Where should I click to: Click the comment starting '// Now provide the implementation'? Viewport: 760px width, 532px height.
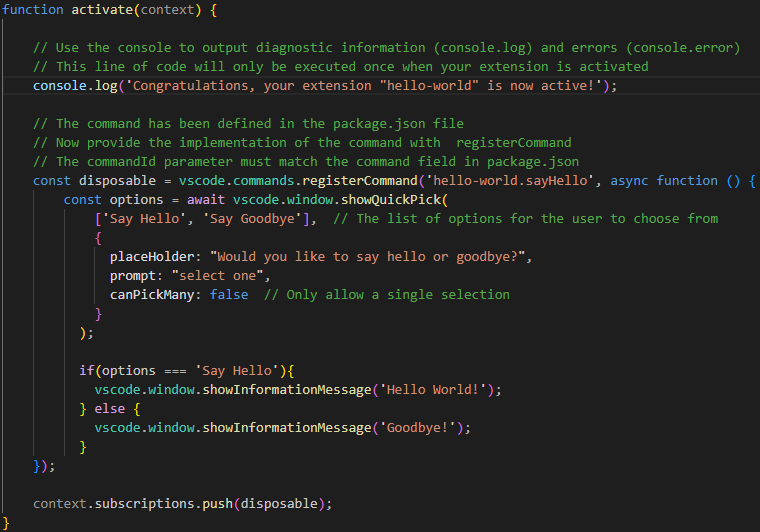tap(302, 142)
